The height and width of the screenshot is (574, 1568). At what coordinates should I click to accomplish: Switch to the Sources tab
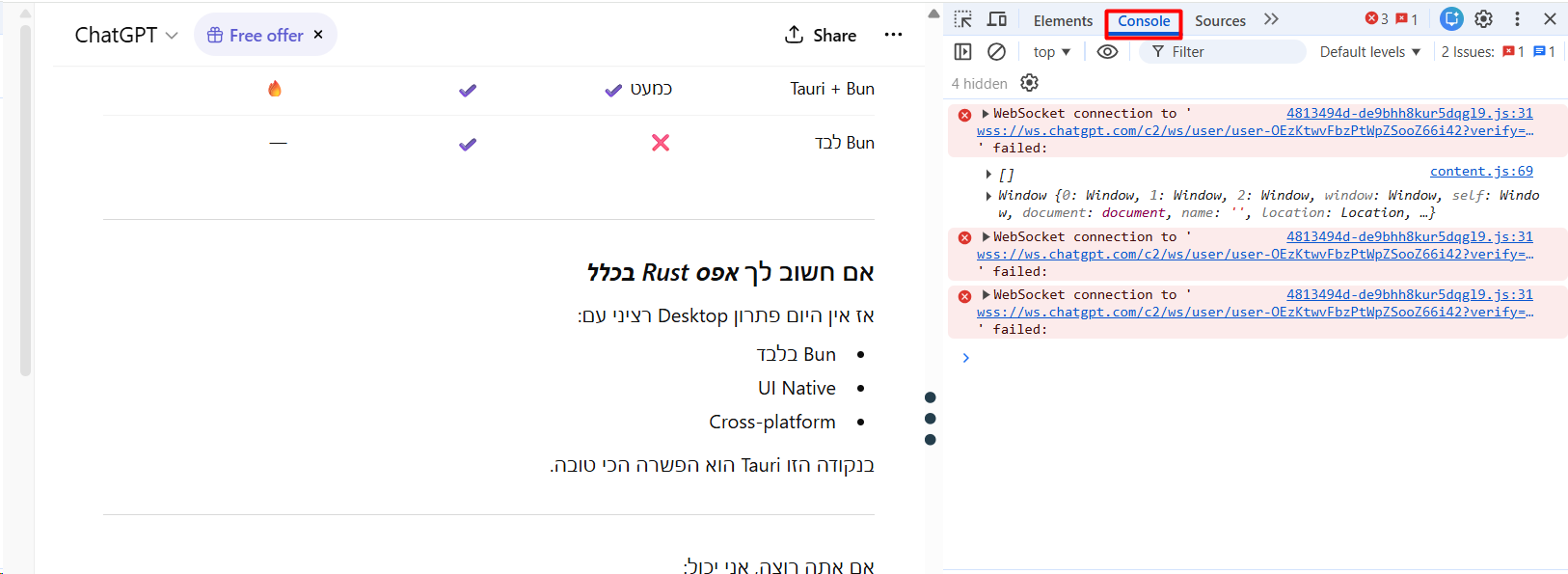(1220, 21)
